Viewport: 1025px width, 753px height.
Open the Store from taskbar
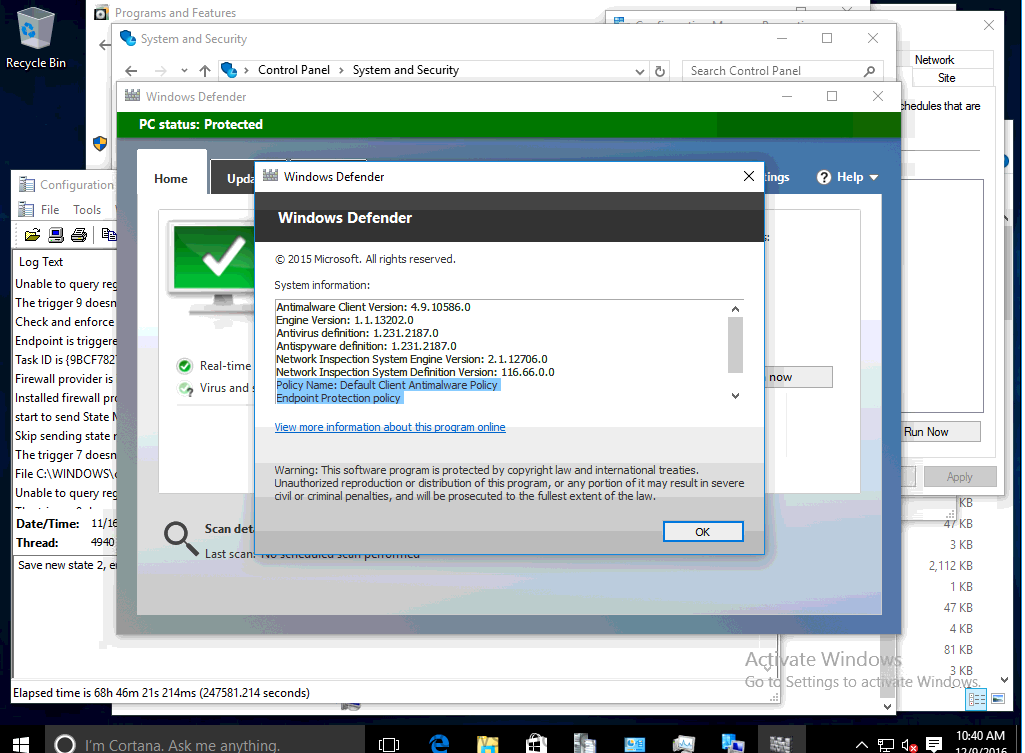pos(536,744)
